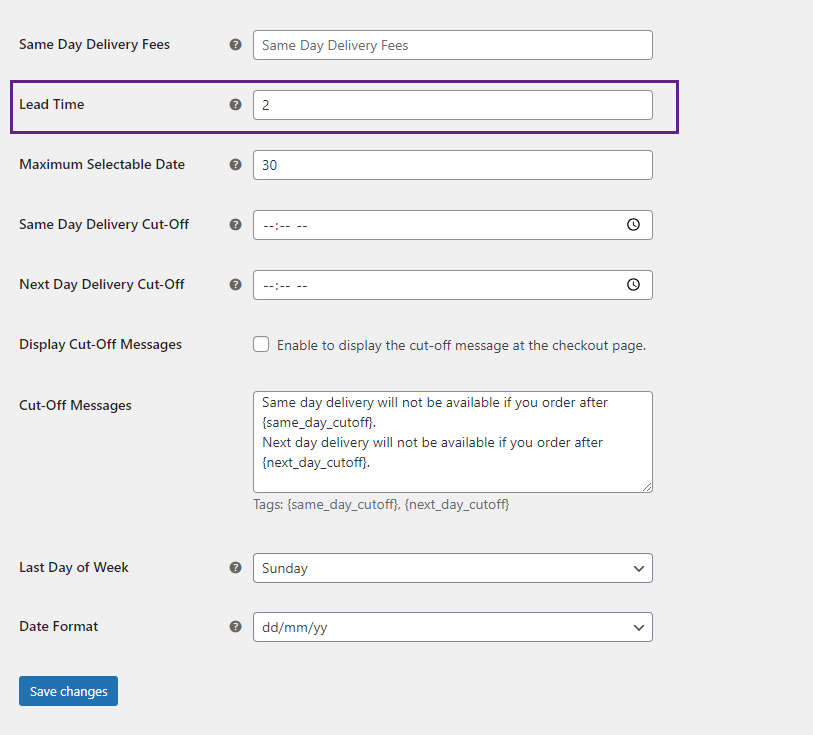Viewport: 813px width, 735px height.
Task: Click the 'Lead Time' label text
Action: (52, 104)
